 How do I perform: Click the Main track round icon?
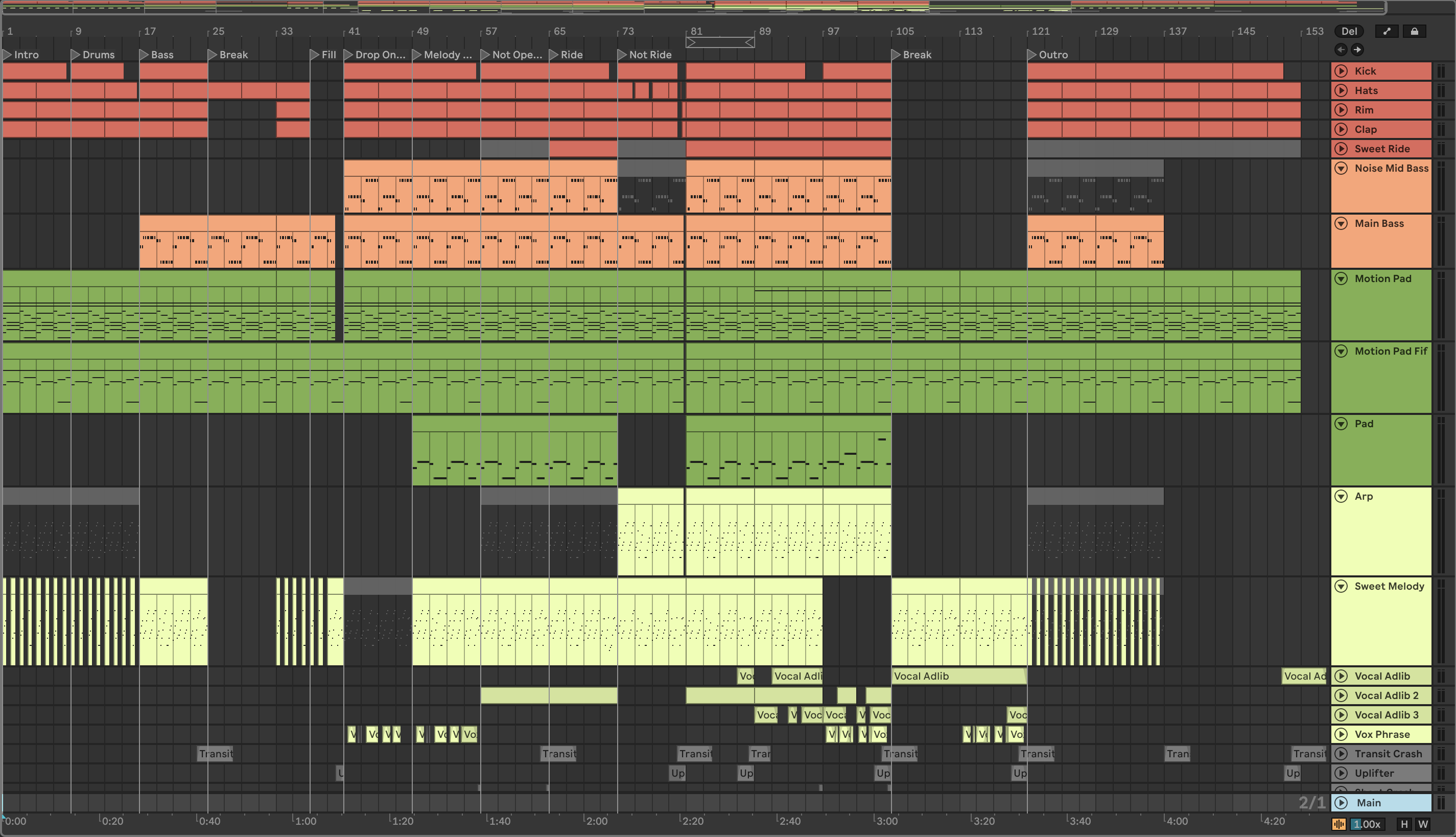1341,802
